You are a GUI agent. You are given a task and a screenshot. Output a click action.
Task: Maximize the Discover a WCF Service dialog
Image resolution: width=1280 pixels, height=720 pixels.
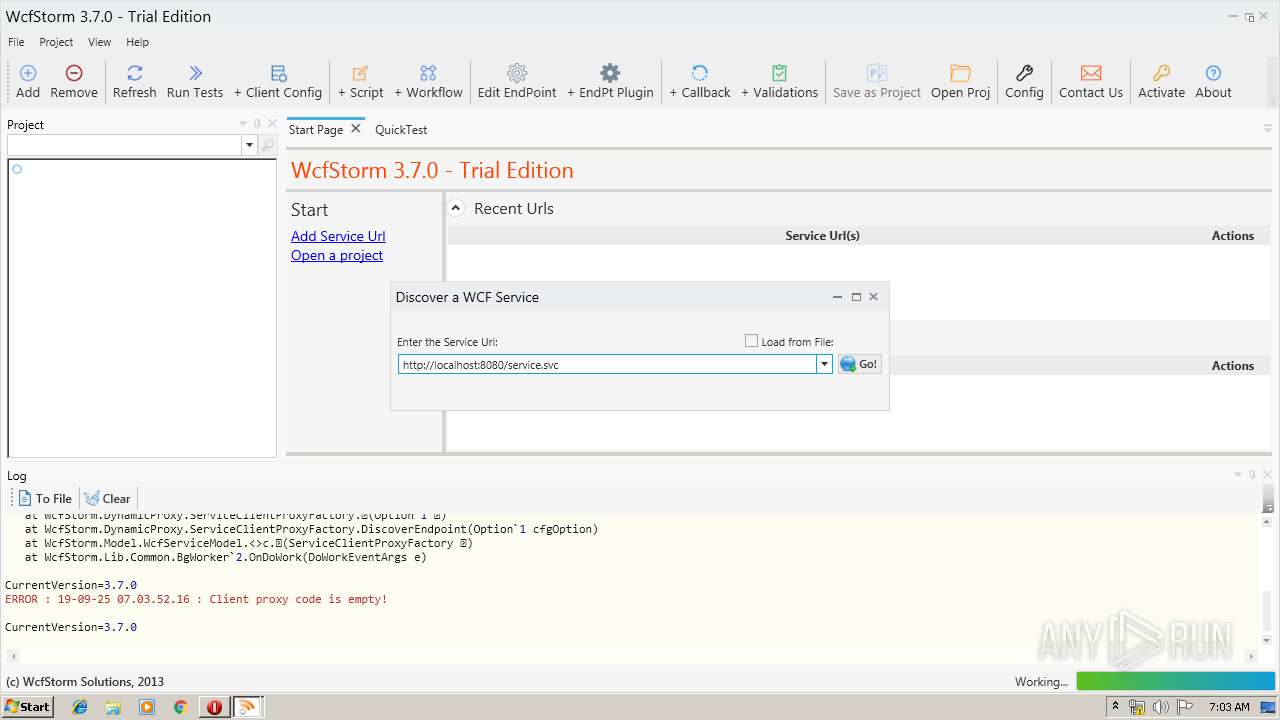tap(856, 297)
